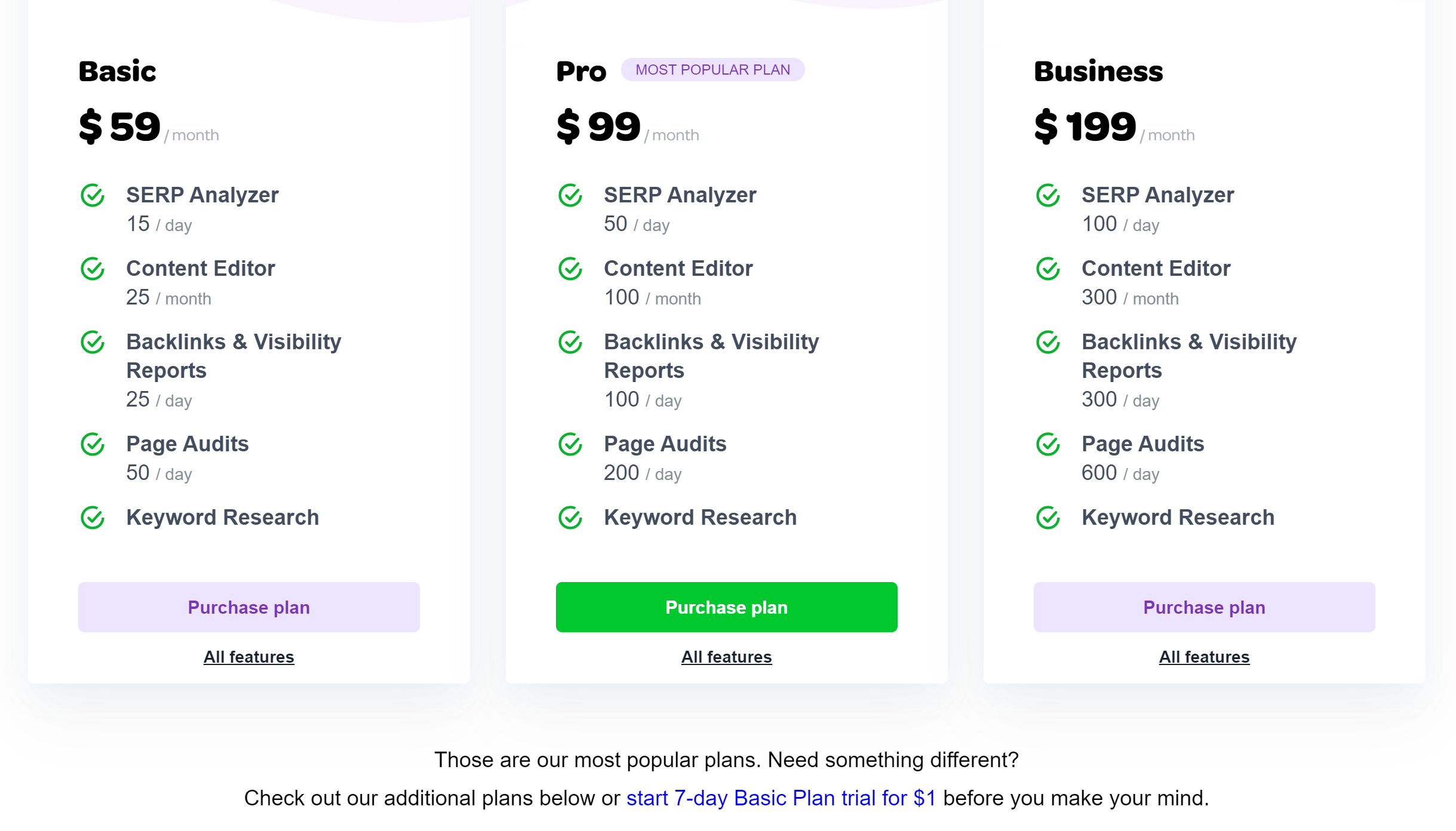Purchase the Basic plan
This screenshot has height=831, width=1456.
pyautogui.click(x=248, y=607)
